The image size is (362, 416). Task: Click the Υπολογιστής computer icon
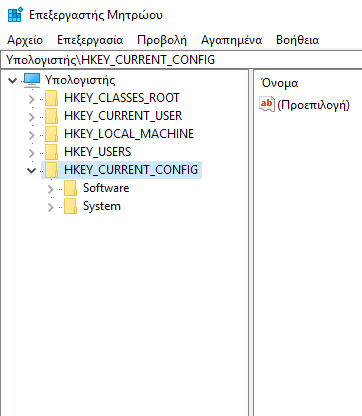point(32,80)
